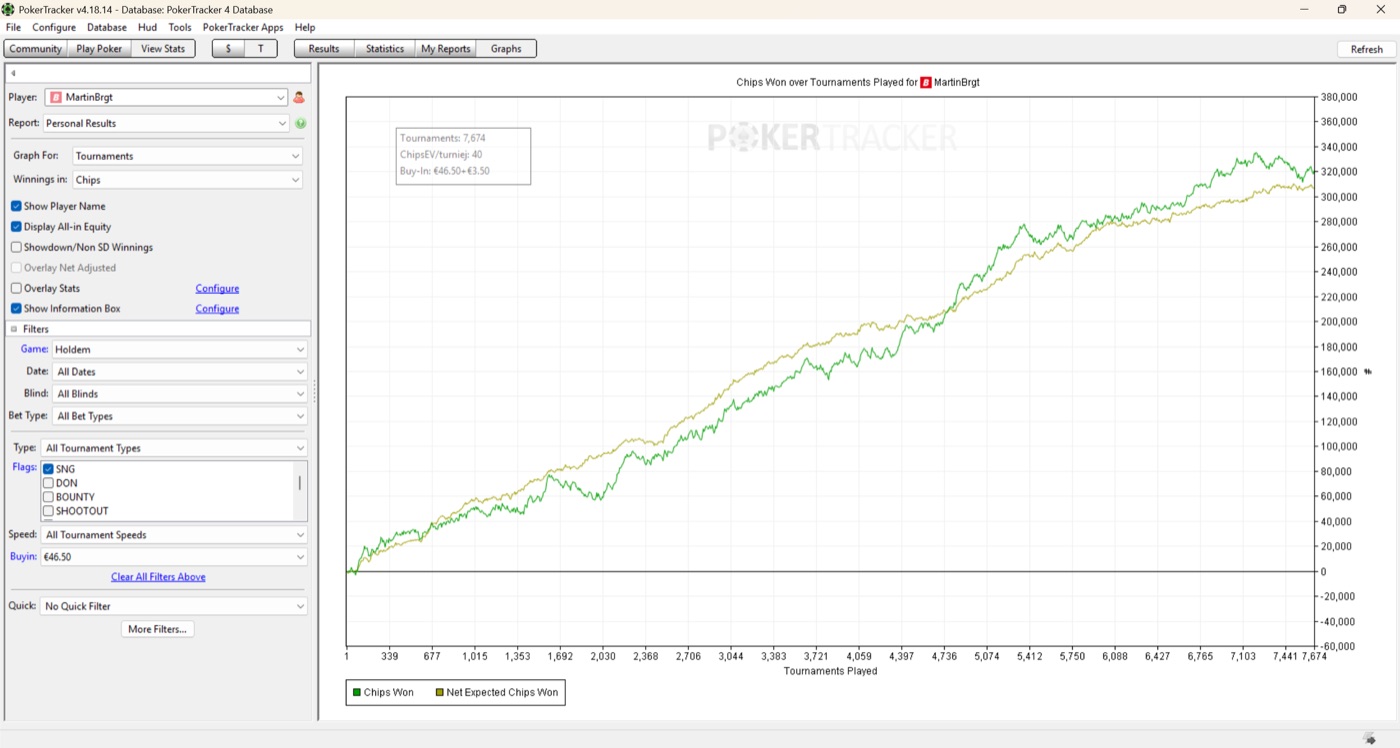Click the blue "Flags:" filter label

[x=25, y=467]
